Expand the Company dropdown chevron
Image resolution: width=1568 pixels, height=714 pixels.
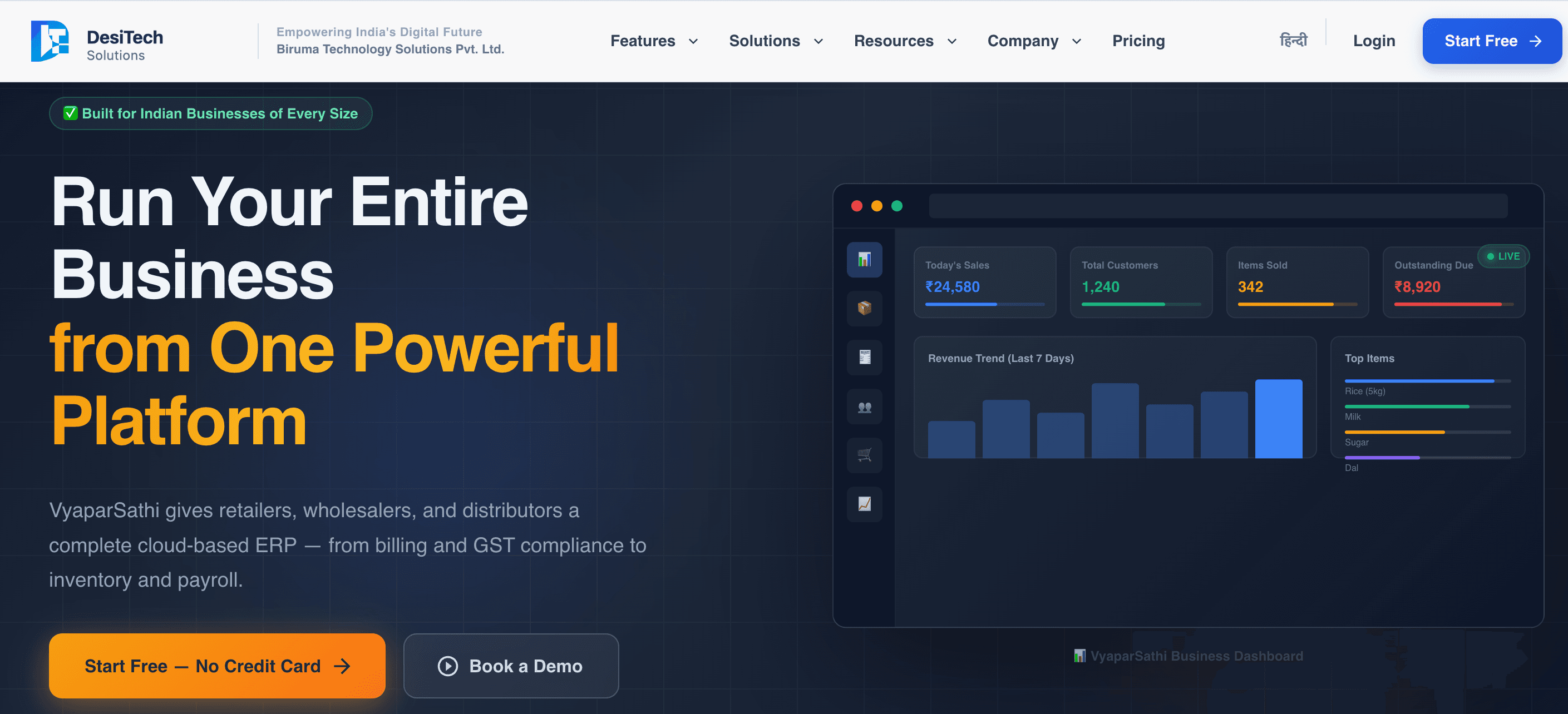click(1076, 41)
